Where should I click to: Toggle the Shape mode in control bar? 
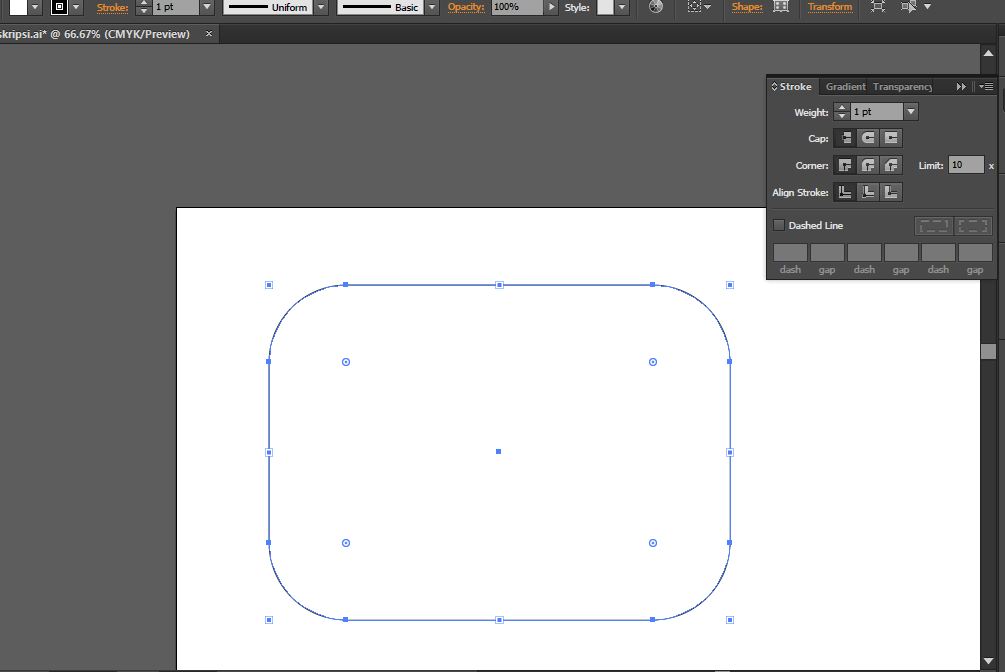coord(781,8)
